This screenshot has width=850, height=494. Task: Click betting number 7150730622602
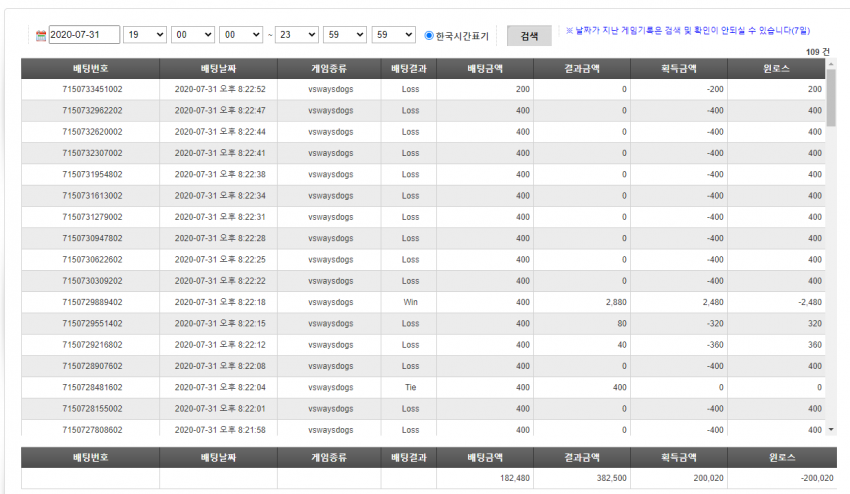[x=92, y=260]
